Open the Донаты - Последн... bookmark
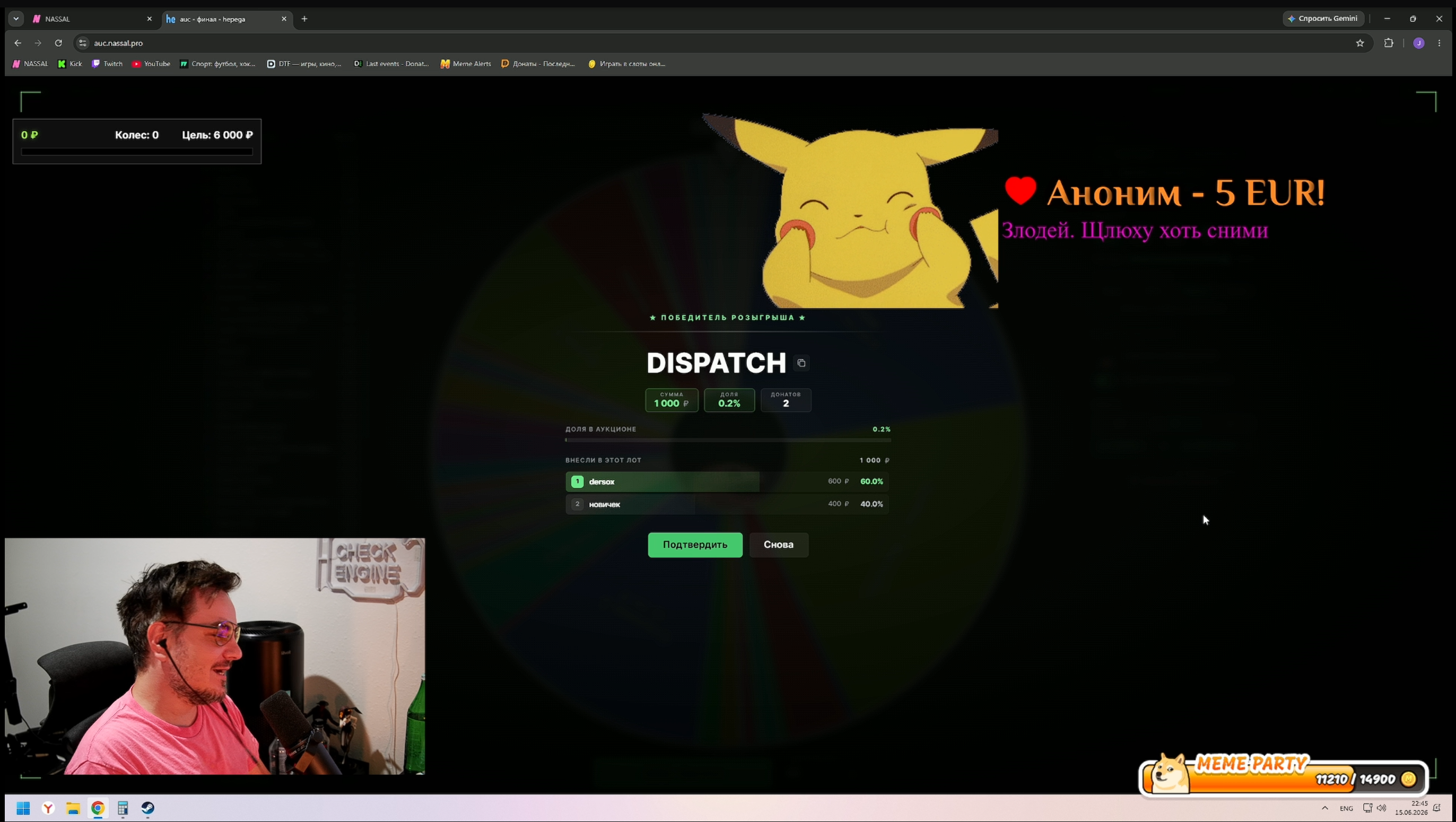Viewport: 1456px width, 822px height. pos(538,64)
